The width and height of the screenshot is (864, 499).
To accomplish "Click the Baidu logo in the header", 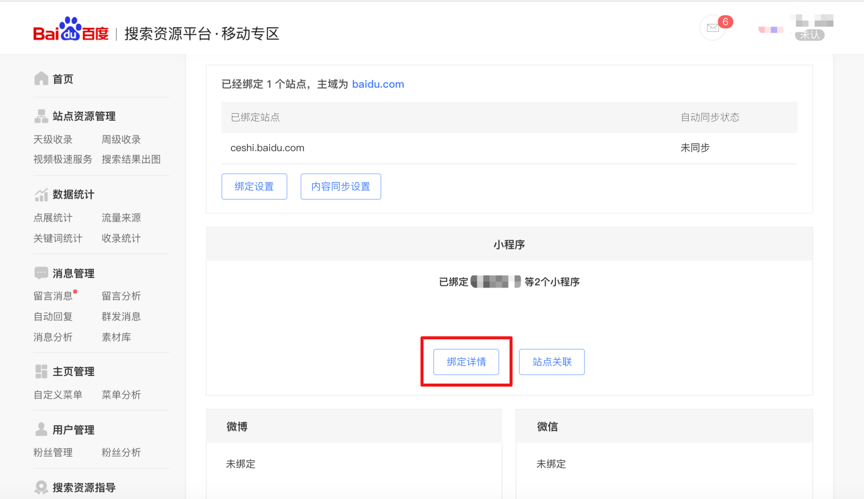I will click(70, 31).
